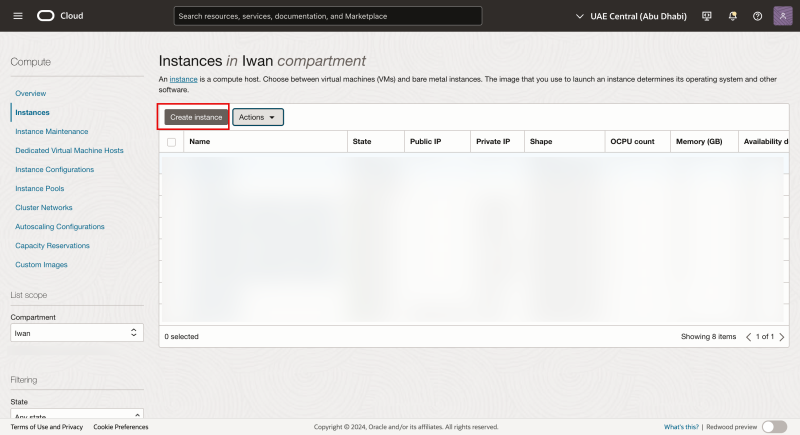Follow the 'instance' hyperlink in description

point(183,78)
